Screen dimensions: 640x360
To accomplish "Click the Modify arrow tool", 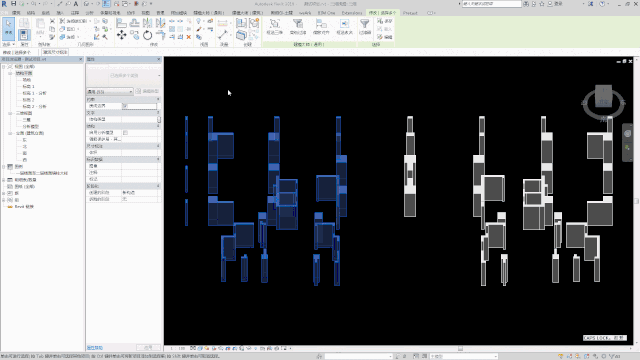I will (x=9, y=28).
